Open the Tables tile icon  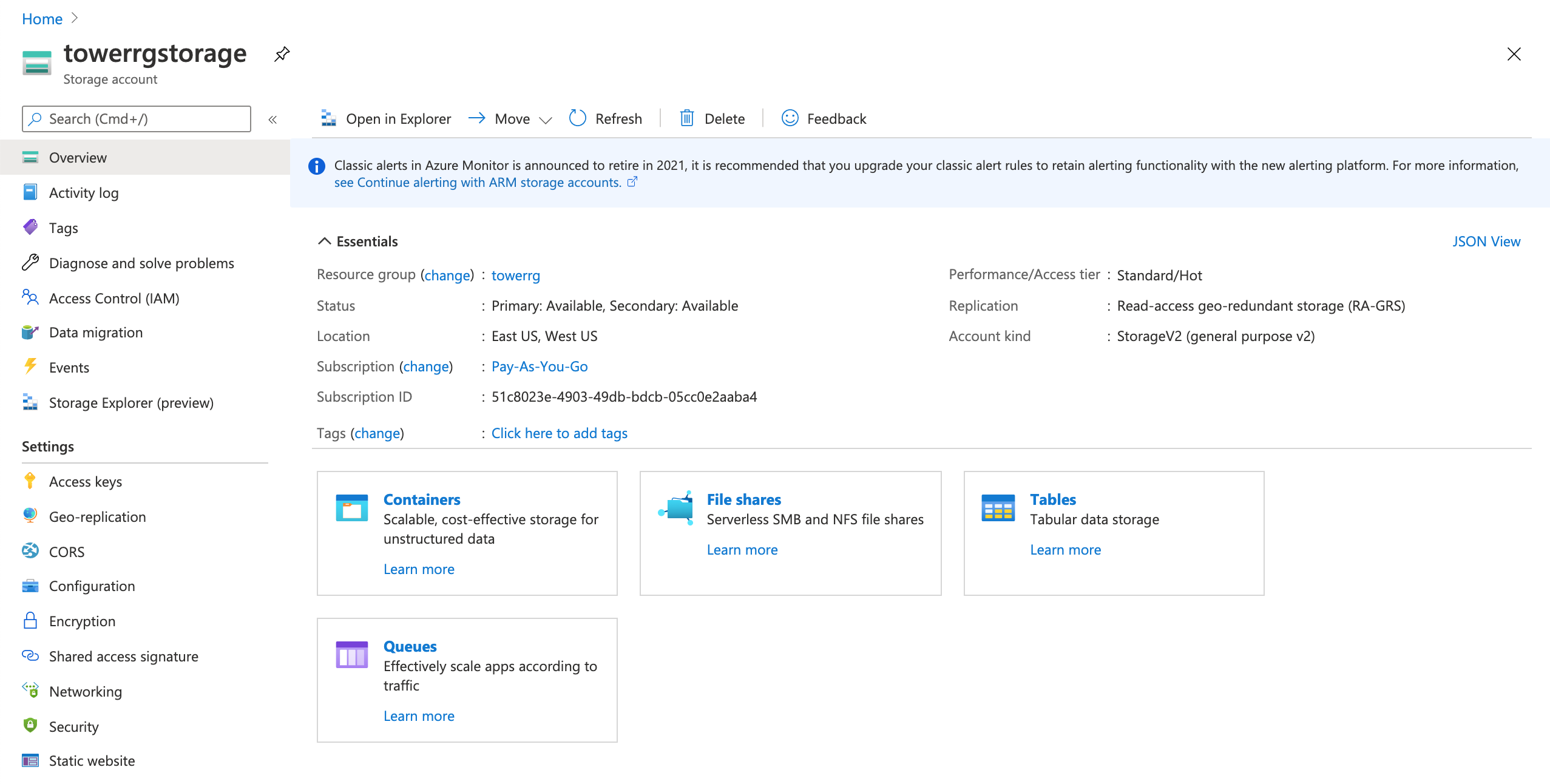point(998,508)
